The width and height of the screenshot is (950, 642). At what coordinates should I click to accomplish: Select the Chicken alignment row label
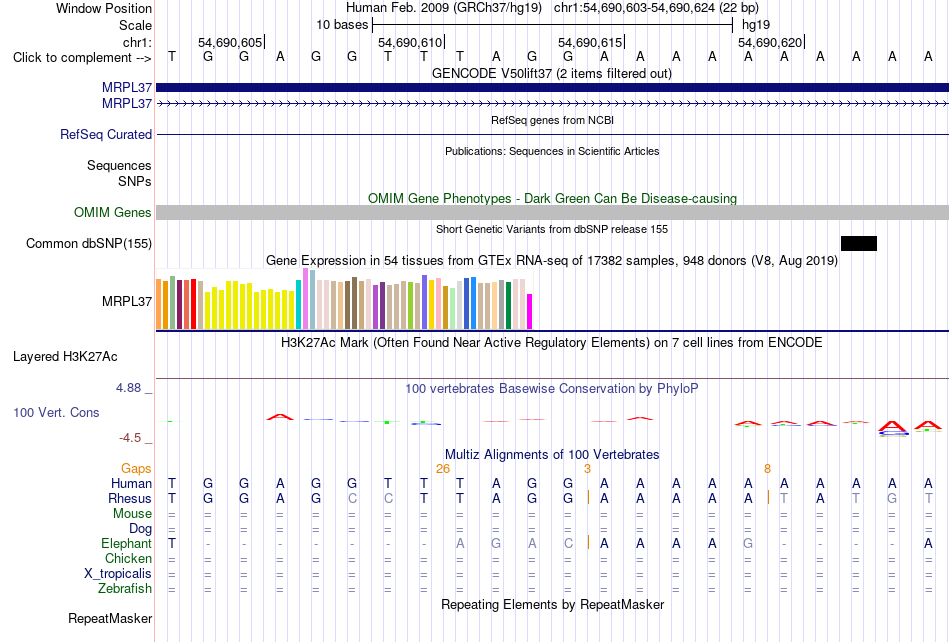click(128, 558)
